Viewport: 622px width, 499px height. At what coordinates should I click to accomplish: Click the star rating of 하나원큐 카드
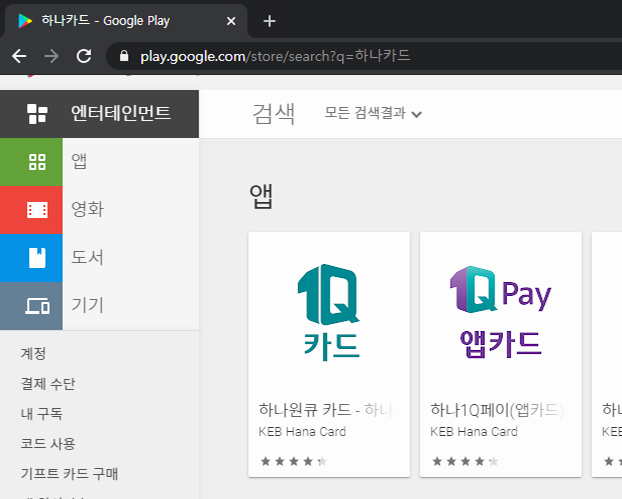[x=294, y=461]
